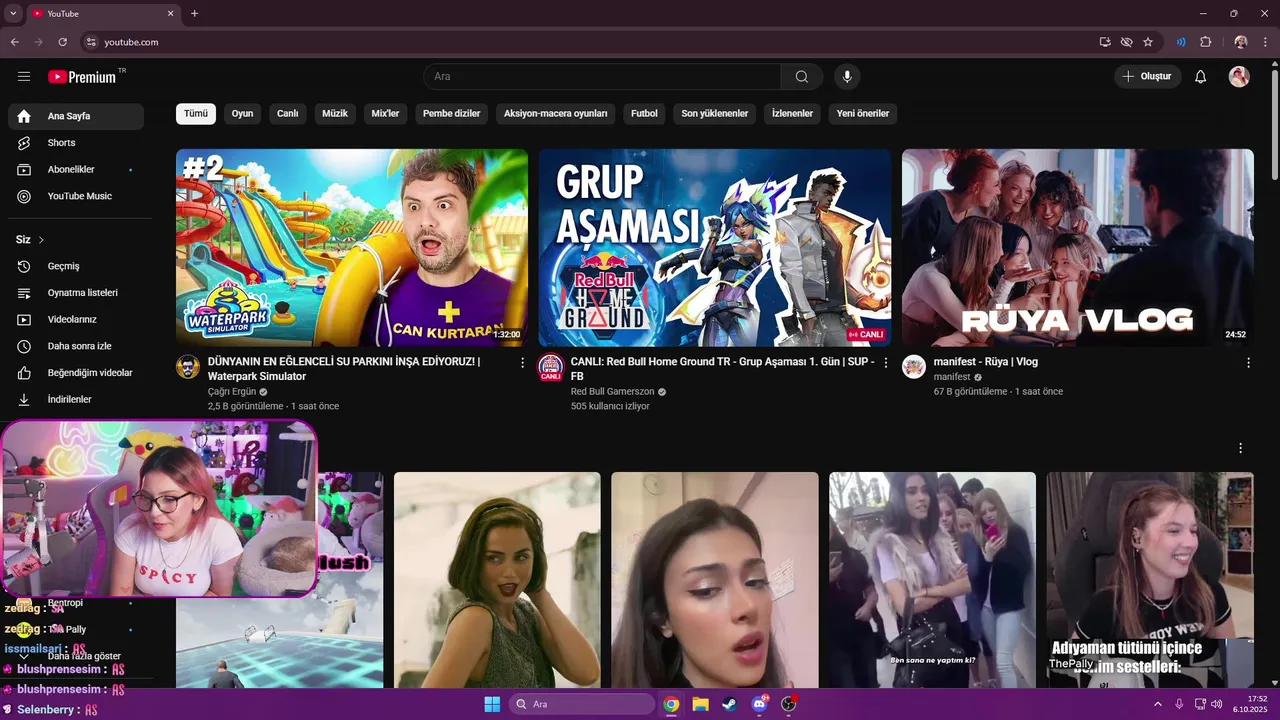Open the Rüya Vlog video thumbnail
Image resolution: width=1280 pixels, height=720 pixels.
coord(1078,248)
